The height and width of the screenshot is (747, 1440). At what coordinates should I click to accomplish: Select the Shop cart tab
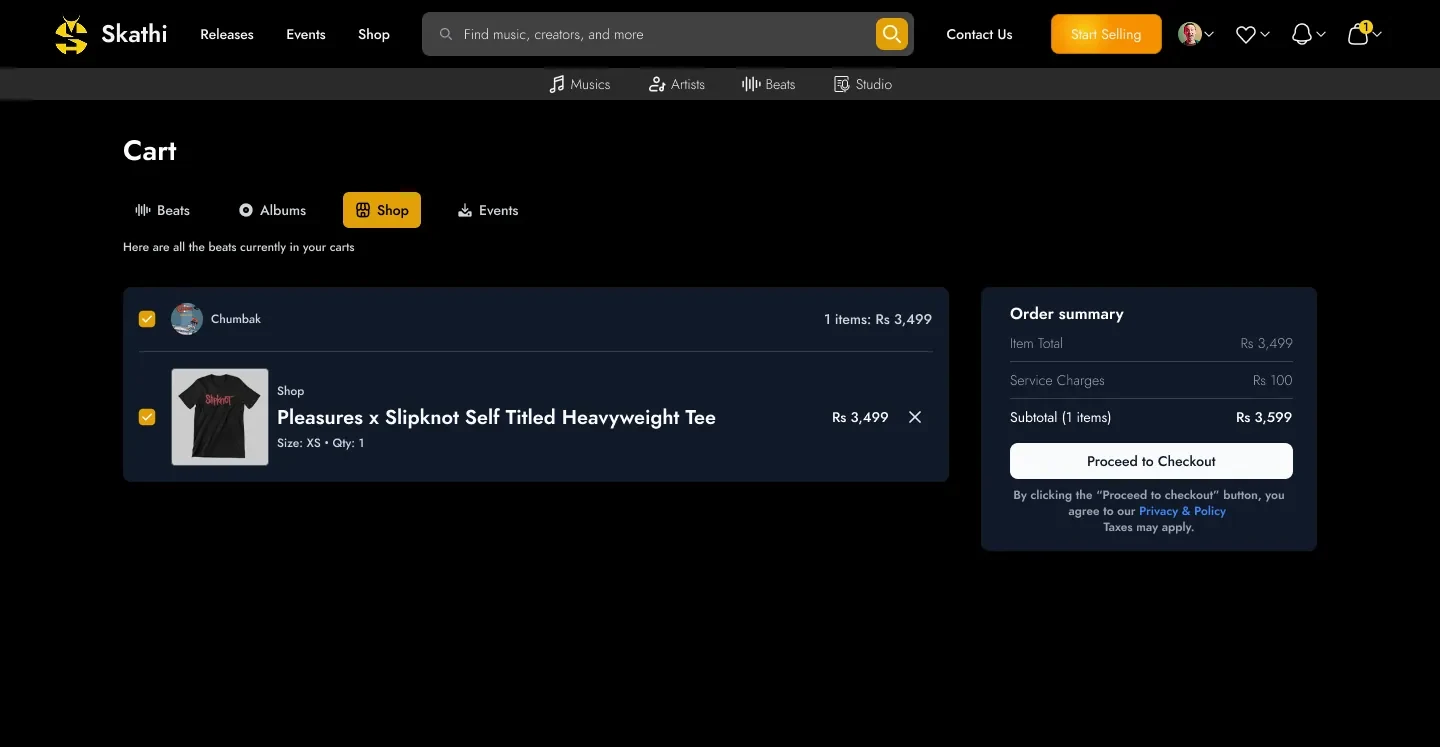382,210
